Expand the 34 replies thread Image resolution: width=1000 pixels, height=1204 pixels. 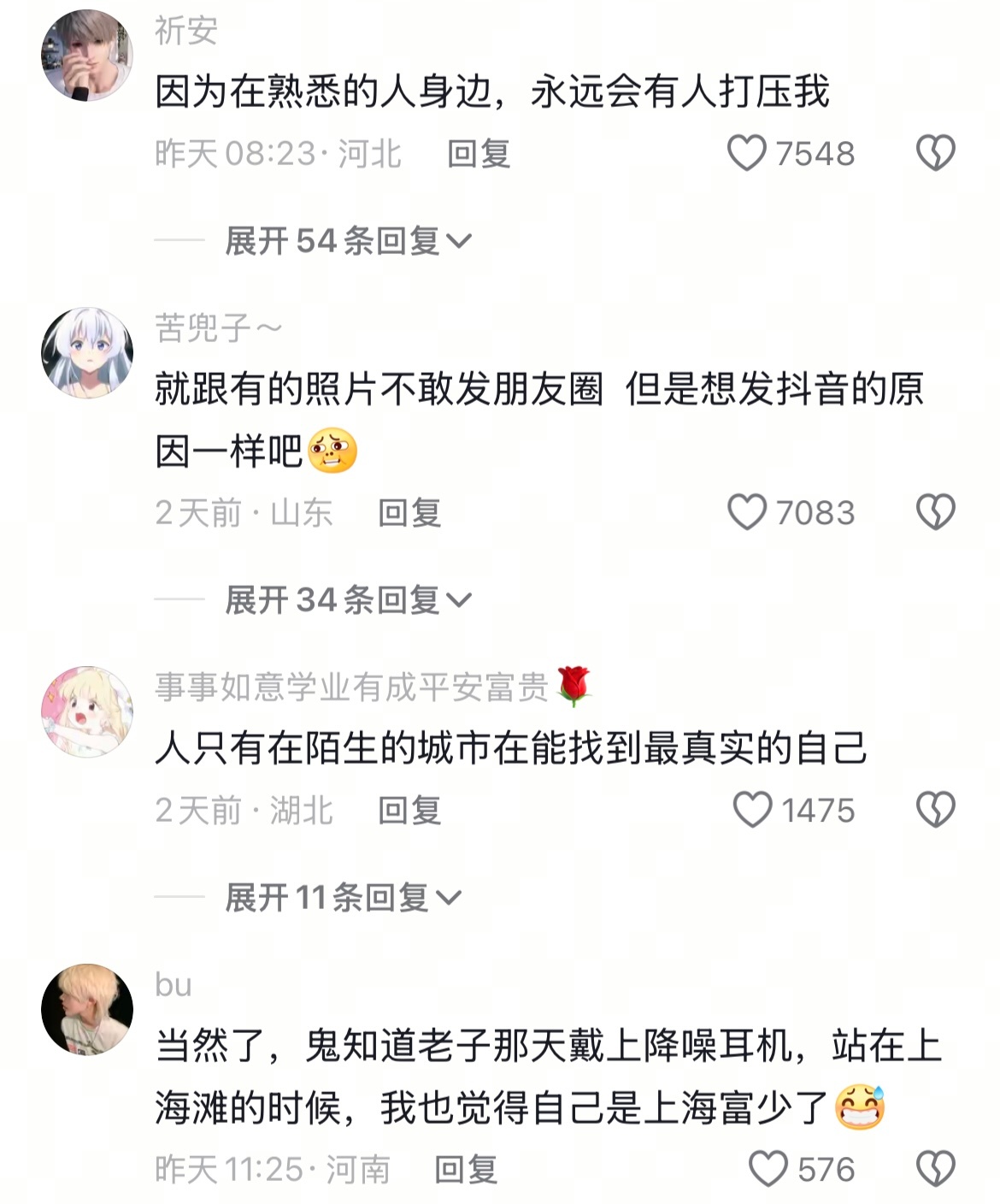point(349,600)
